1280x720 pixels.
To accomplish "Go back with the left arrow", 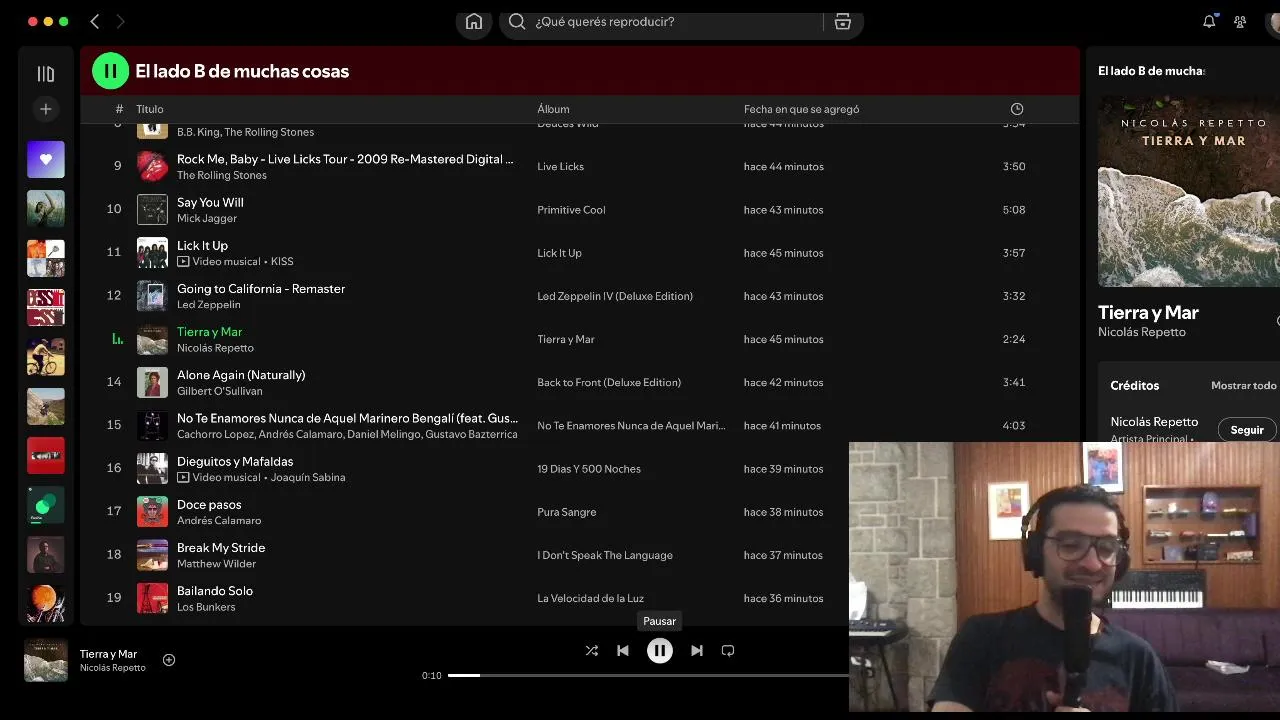I will pyautogui.click(x=94, y=21).
